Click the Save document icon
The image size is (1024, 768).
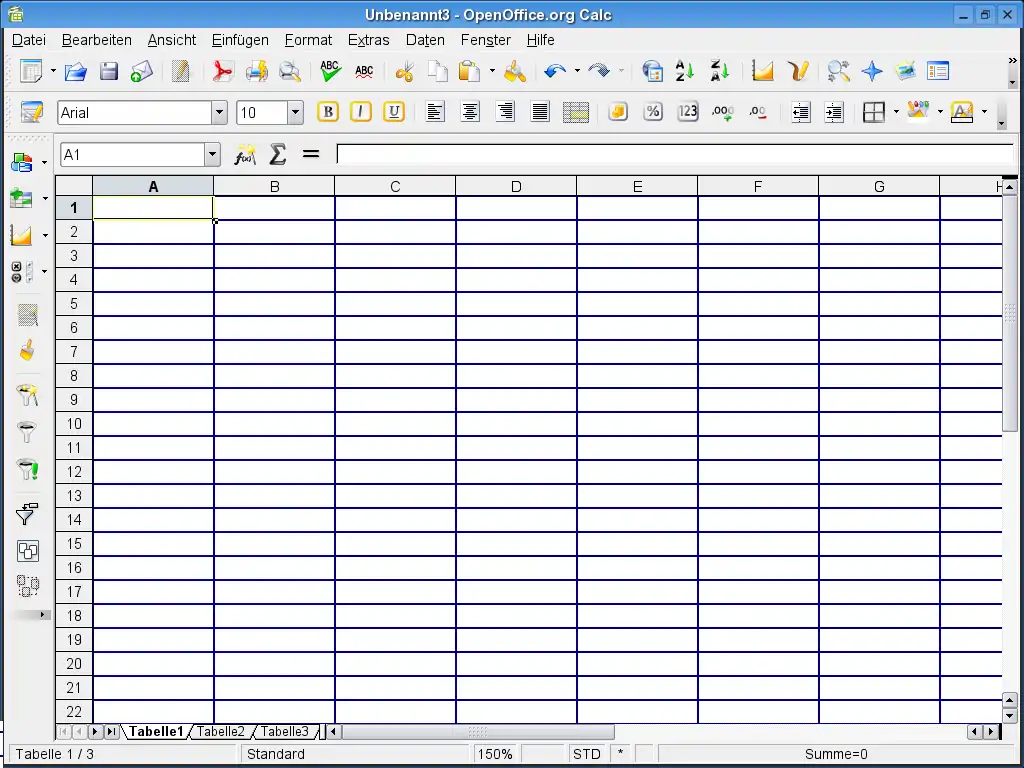coord(108,72)
